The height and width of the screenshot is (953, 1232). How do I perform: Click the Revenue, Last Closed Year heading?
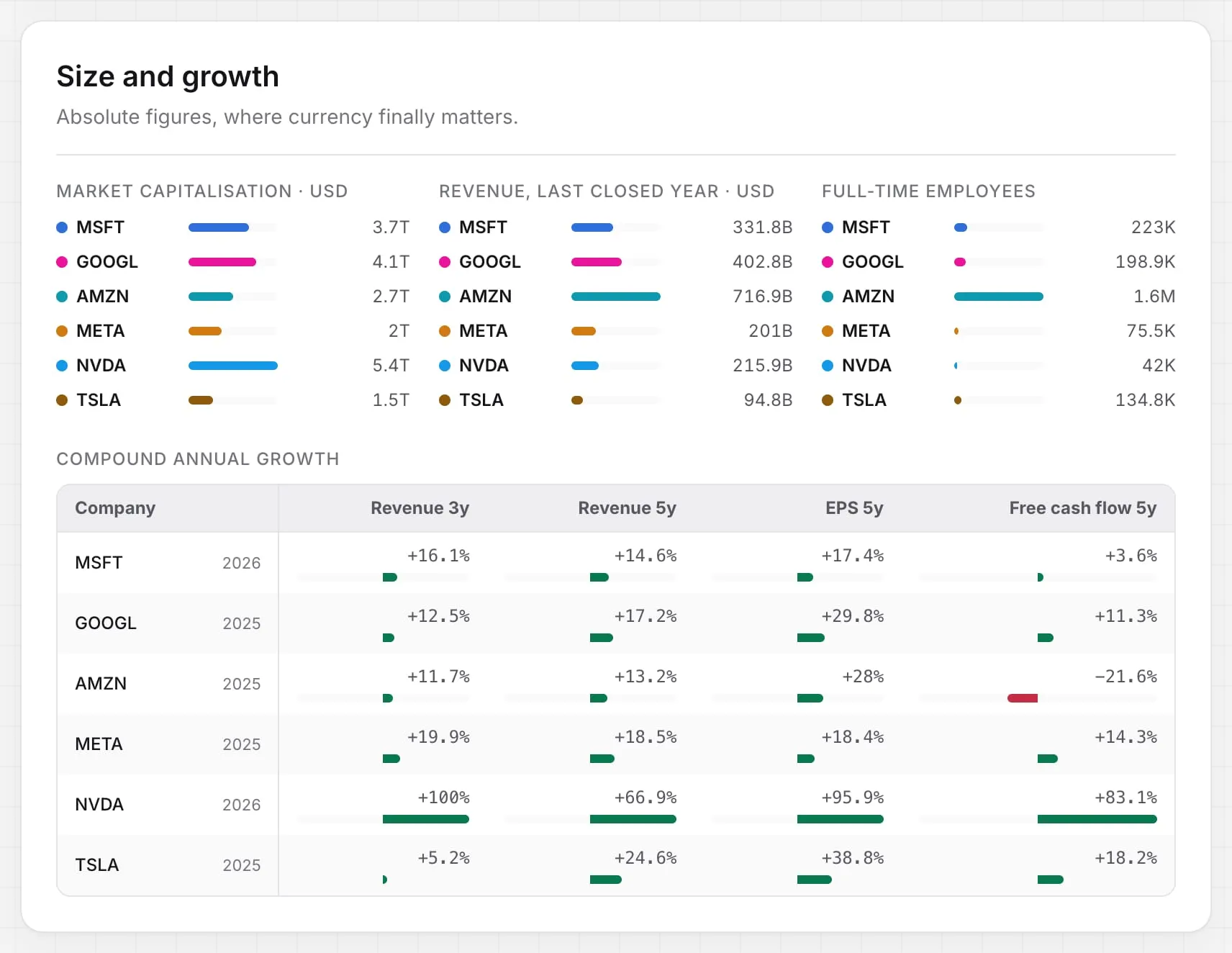click(x=607, y=191)
